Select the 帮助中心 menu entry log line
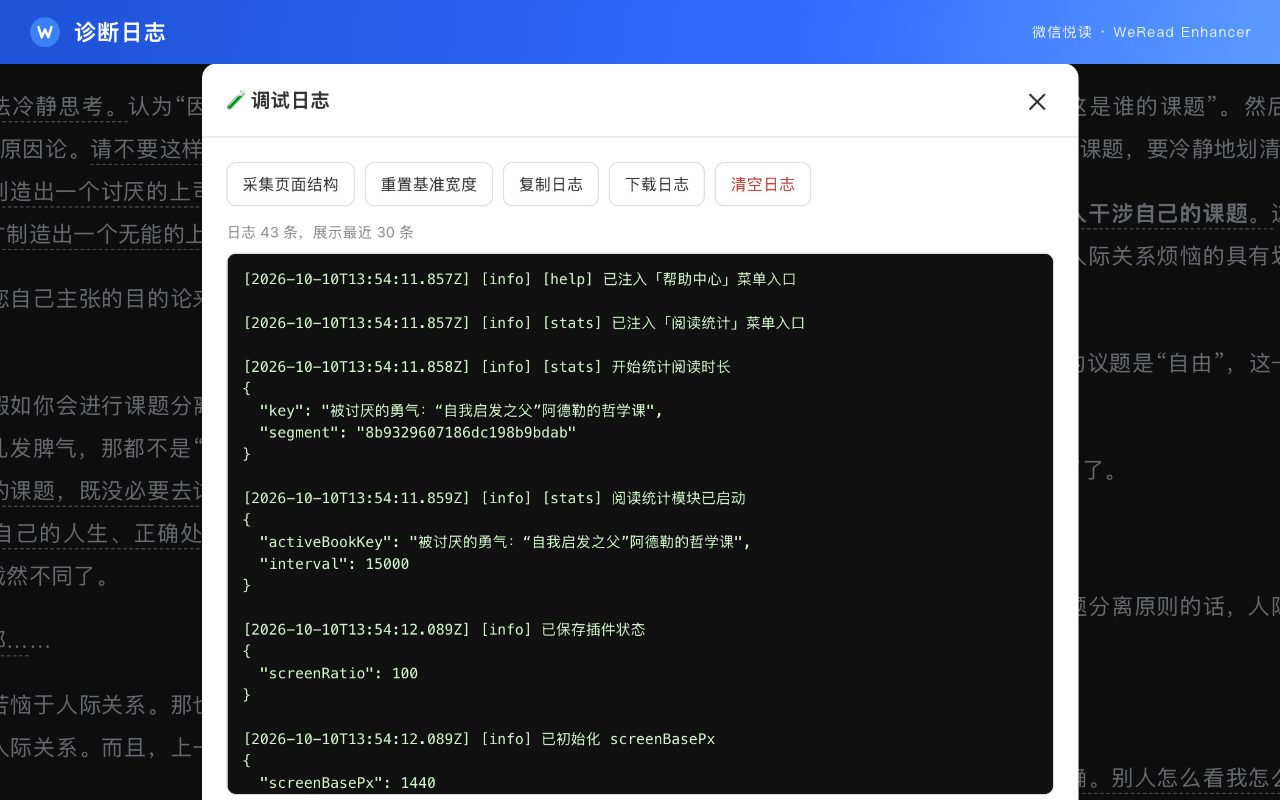Image resolution: width=1280 pixels, height=800 pixels. [520, 279]
